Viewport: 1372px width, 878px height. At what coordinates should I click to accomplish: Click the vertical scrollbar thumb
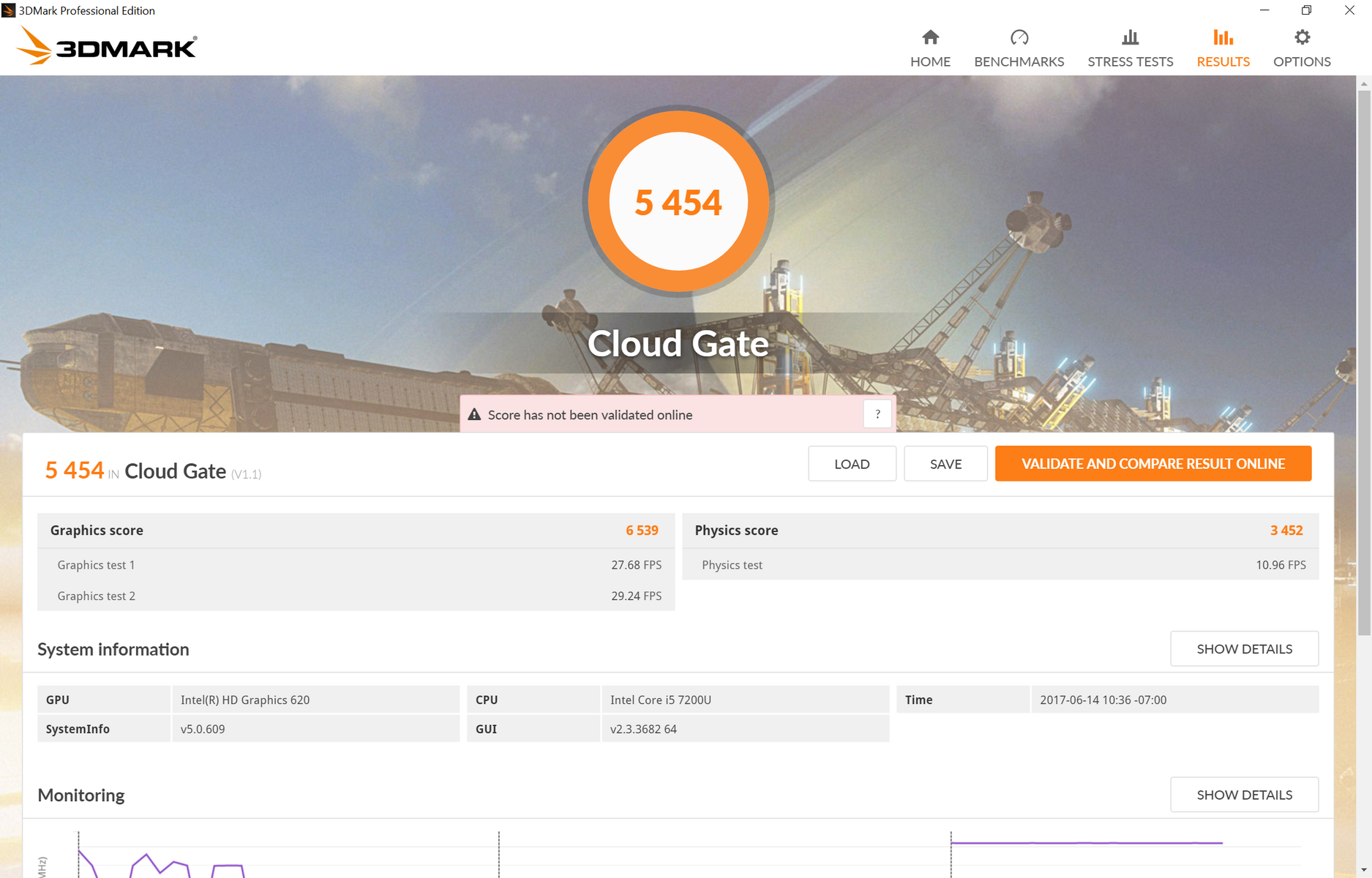click(1364, 362)
